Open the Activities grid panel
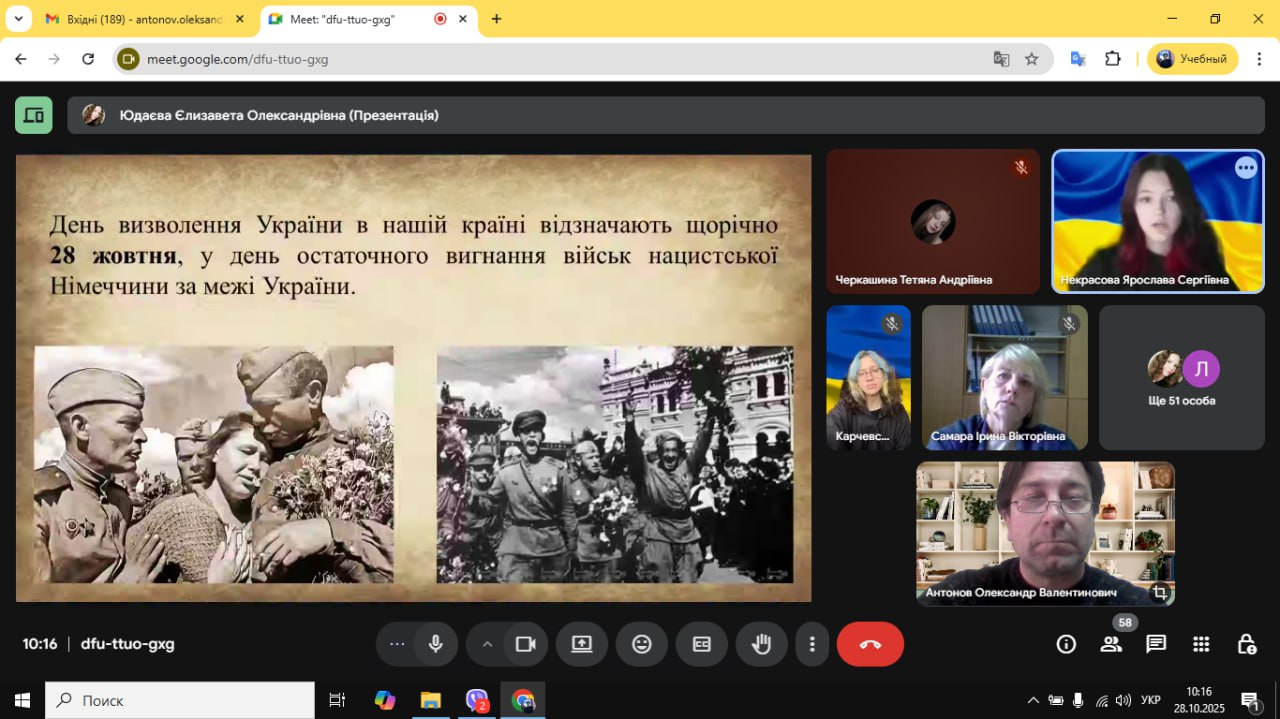This screenshot has height=719, width=1280. (1201, 644)
